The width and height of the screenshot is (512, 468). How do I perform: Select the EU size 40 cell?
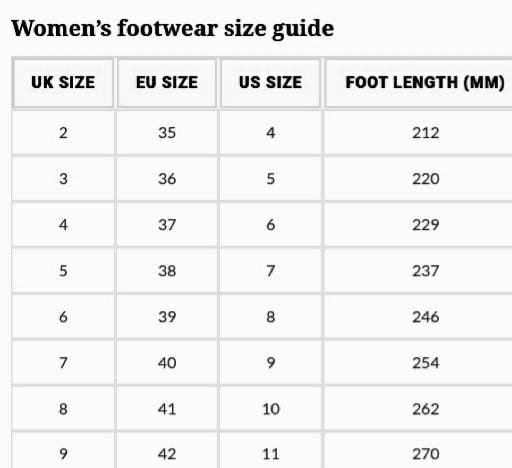(x=167, y=363)
